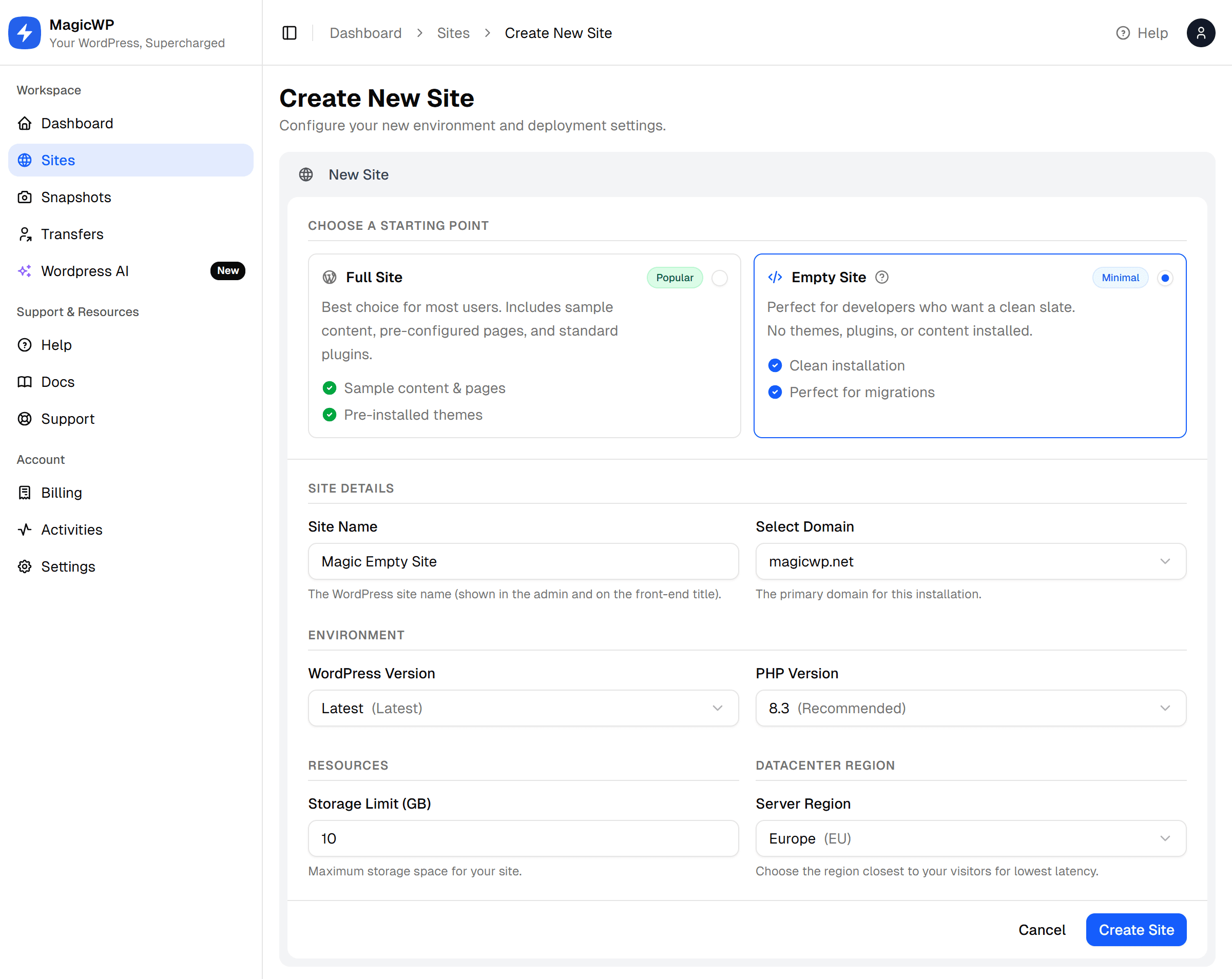Click the Help question mark icon in header

point(1123,33)
